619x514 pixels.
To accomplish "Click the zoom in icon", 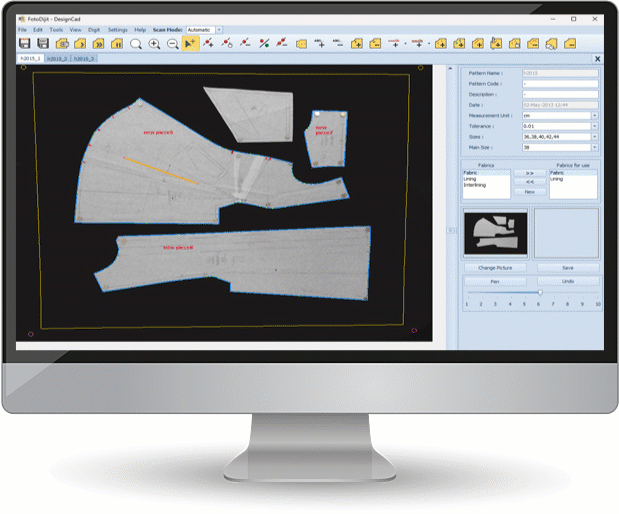I will (x=154, y=44).
